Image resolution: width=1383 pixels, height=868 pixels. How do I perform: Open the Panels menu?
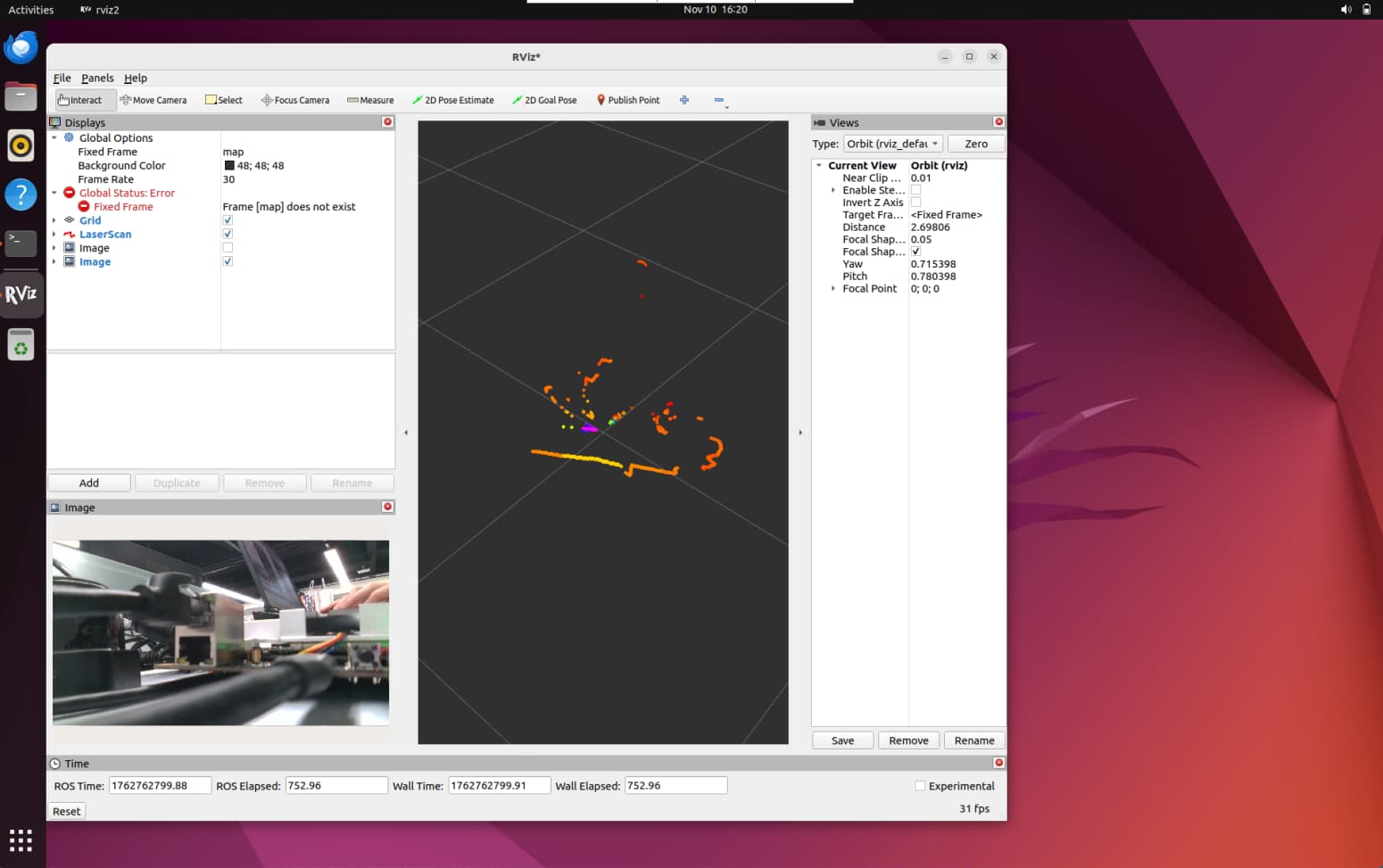(97, 79)
